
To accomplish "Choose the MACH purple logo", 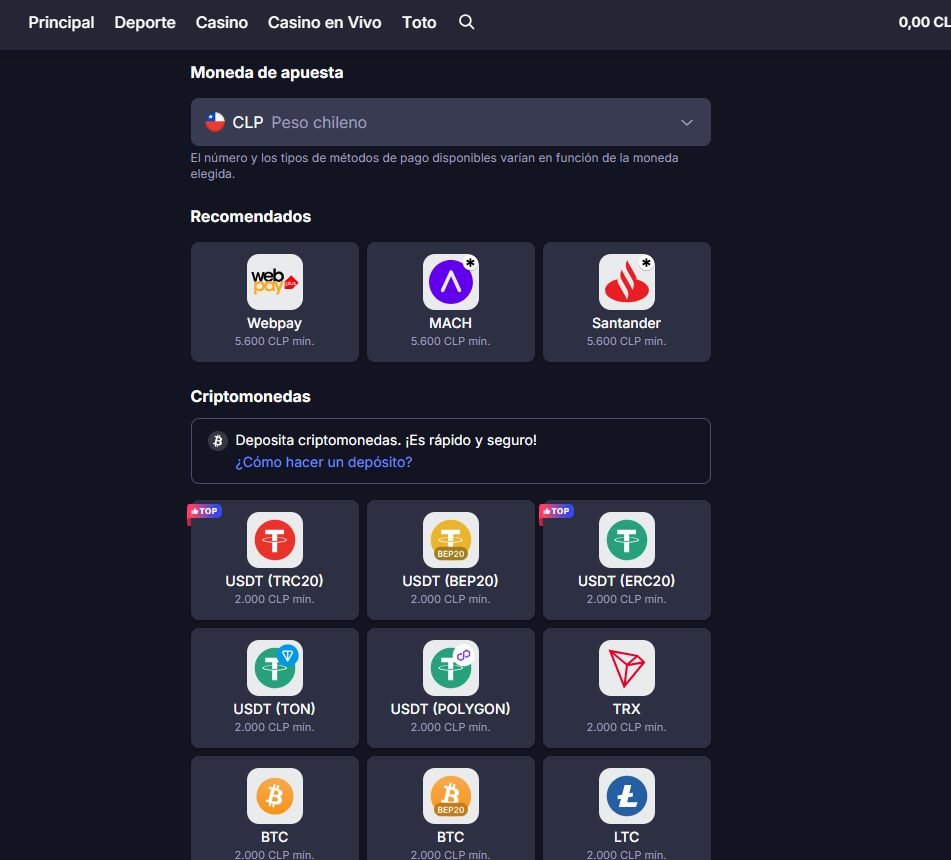I will tap(451, 282).
